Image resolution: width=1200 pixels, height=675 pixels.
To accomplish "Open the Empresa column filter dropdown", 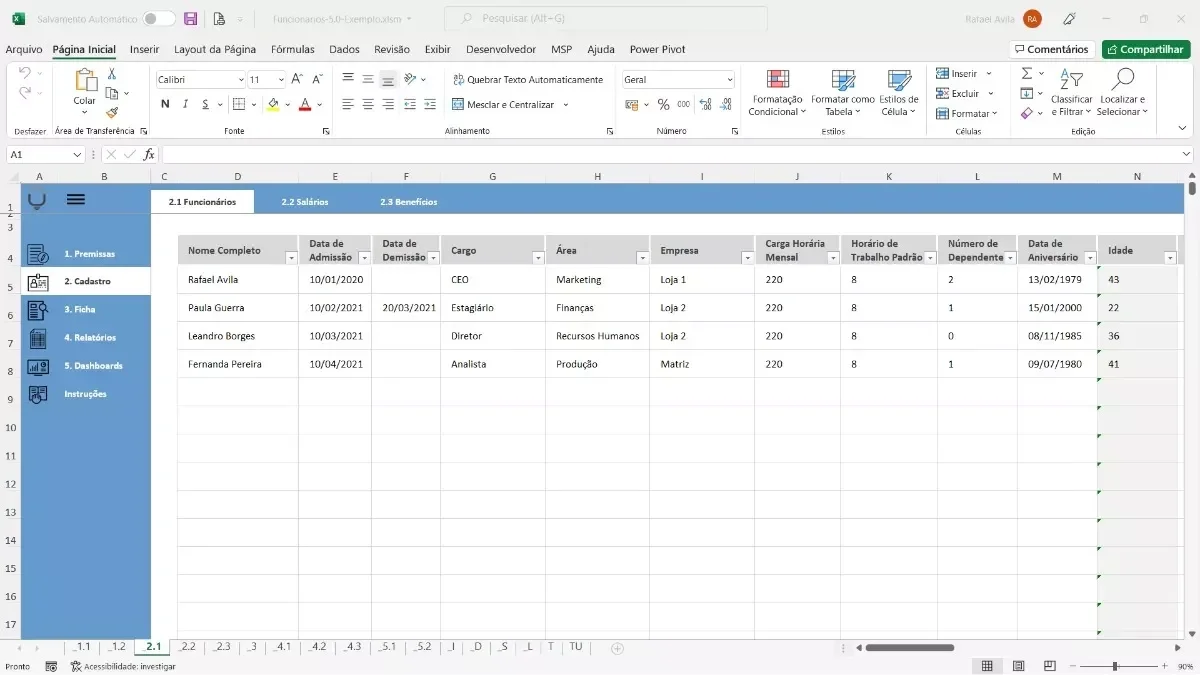I will point(747,258).
